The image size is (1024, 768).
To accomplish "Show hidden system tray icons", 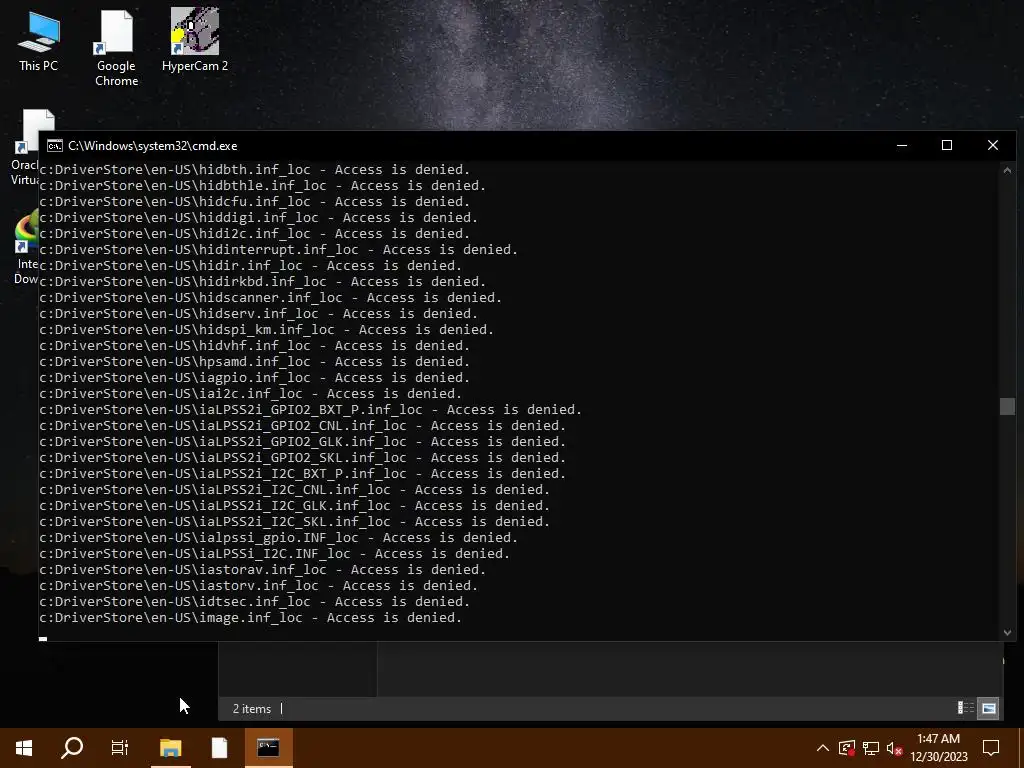I will pos(823,748).
